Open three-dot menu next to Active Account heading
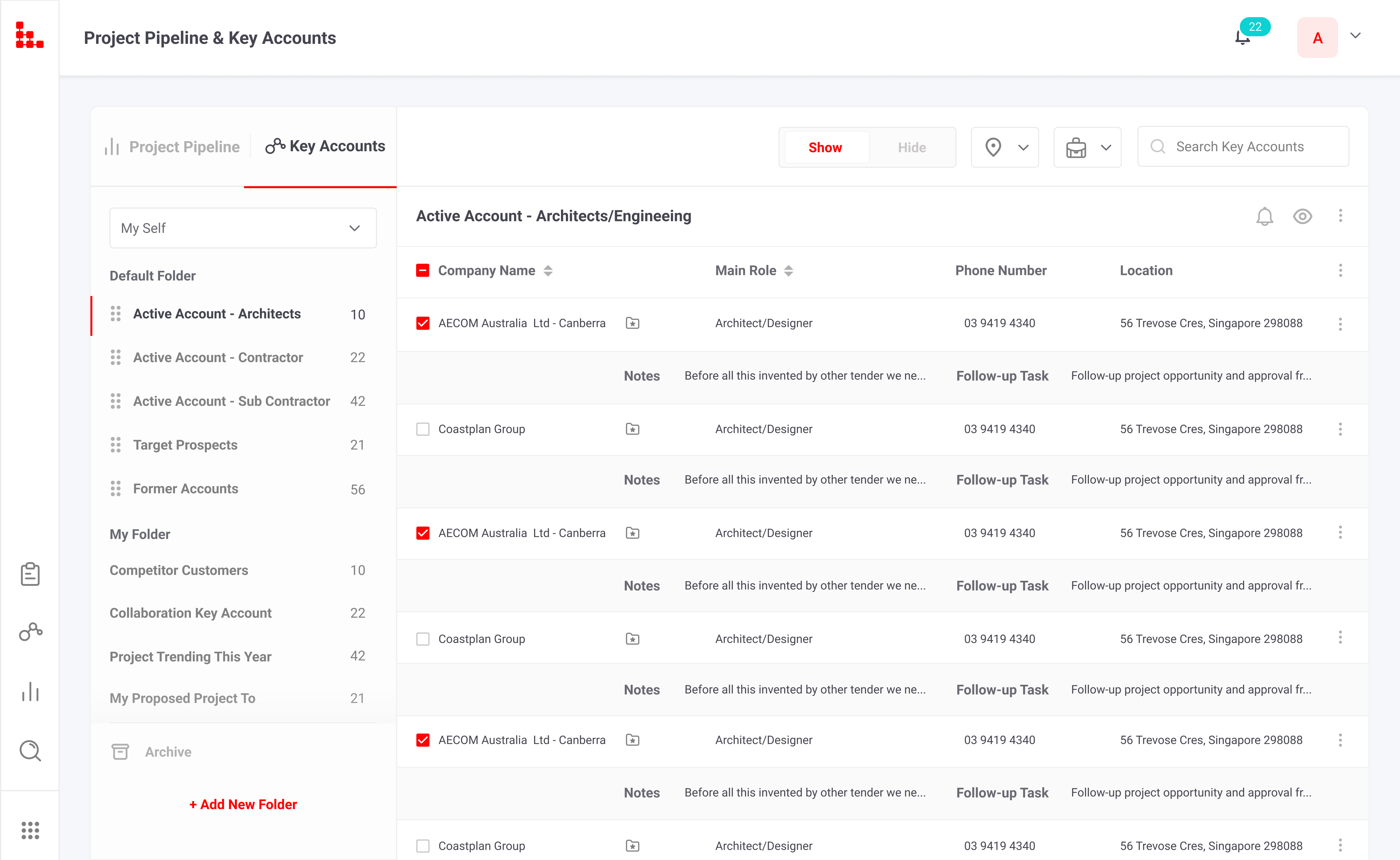The image size is (1400, 860). click(1340, 216)
